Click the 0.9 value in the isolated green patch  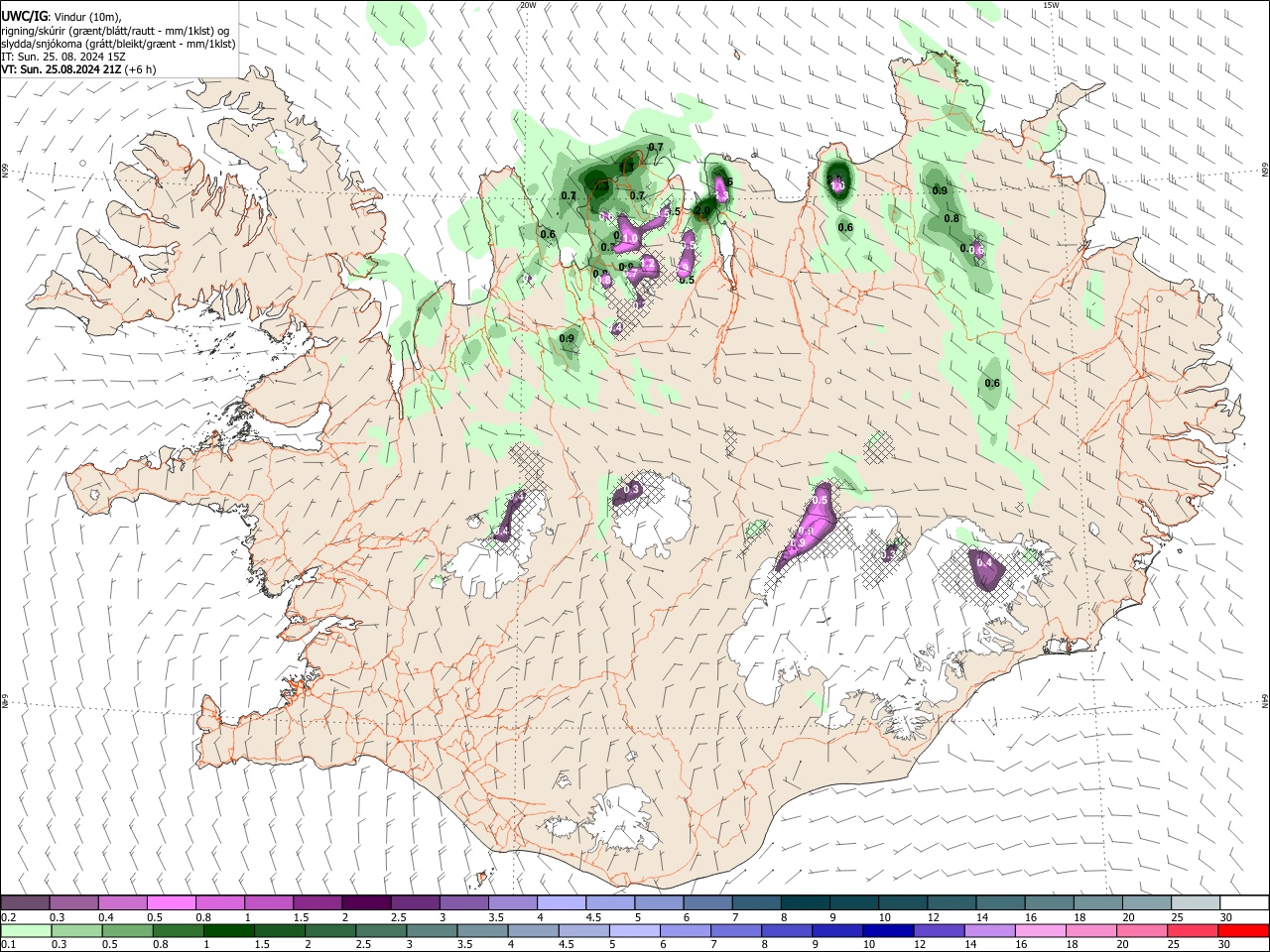(567, 338)
